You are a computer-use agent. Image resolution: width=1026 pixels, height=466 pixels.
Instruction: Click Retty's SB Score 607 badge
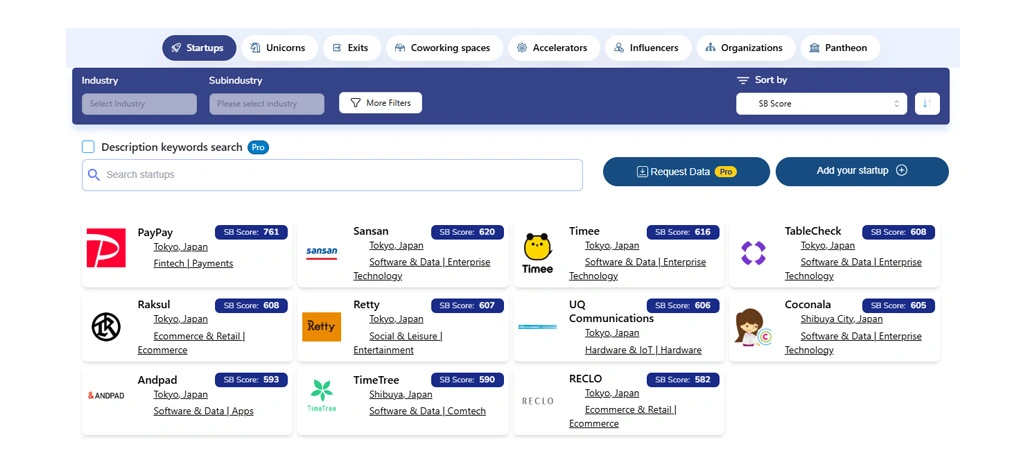tap(467, 306)
